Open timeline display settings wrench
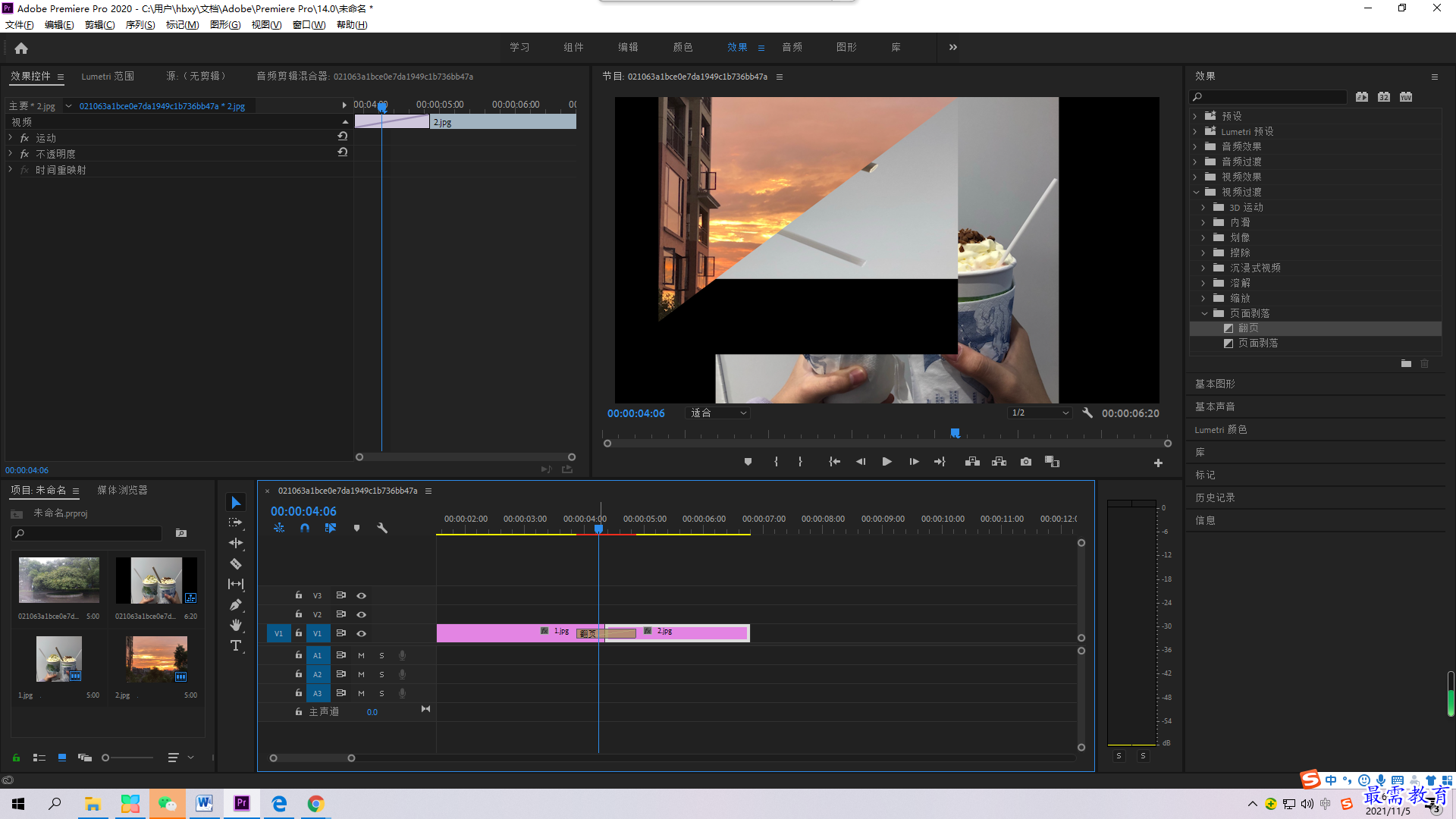Screen dimensions: 1456x819 pyautogui.click(x=382, y=528)
